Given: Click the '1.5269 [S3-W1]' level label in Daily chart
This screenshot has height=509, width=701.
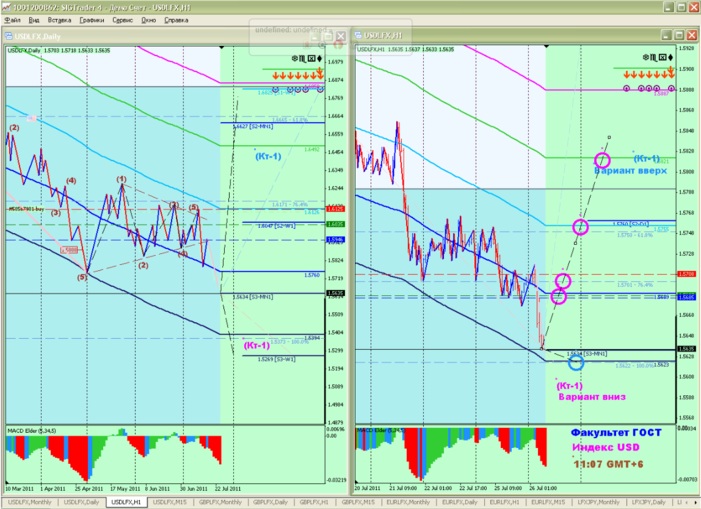Looking at the screenshot, I should tap(276, 359).
